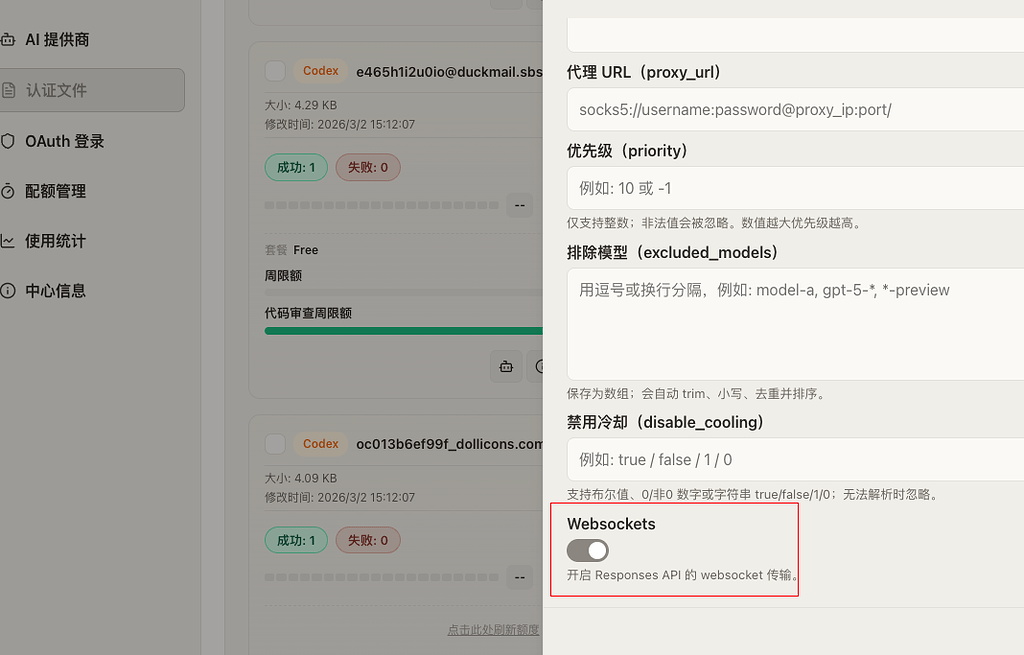Click the 失败: 0 badge on oc013b6ef99f card
Screen dimensions: 1024x655
[368, 540]
